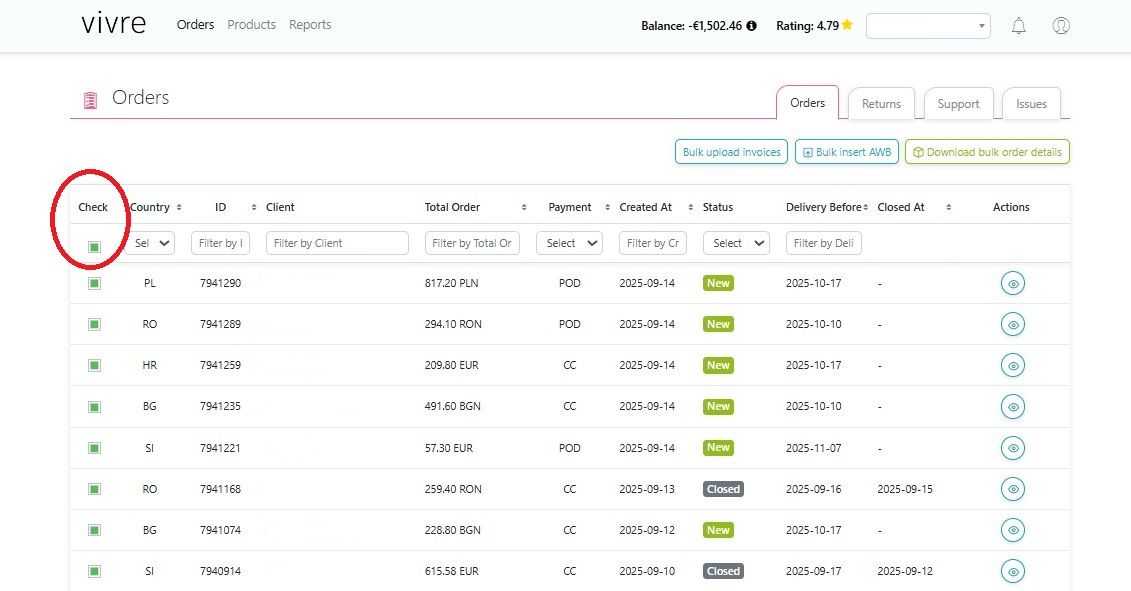Switch to the Returns tab
1131x591 pixels.
click(881, 103)
